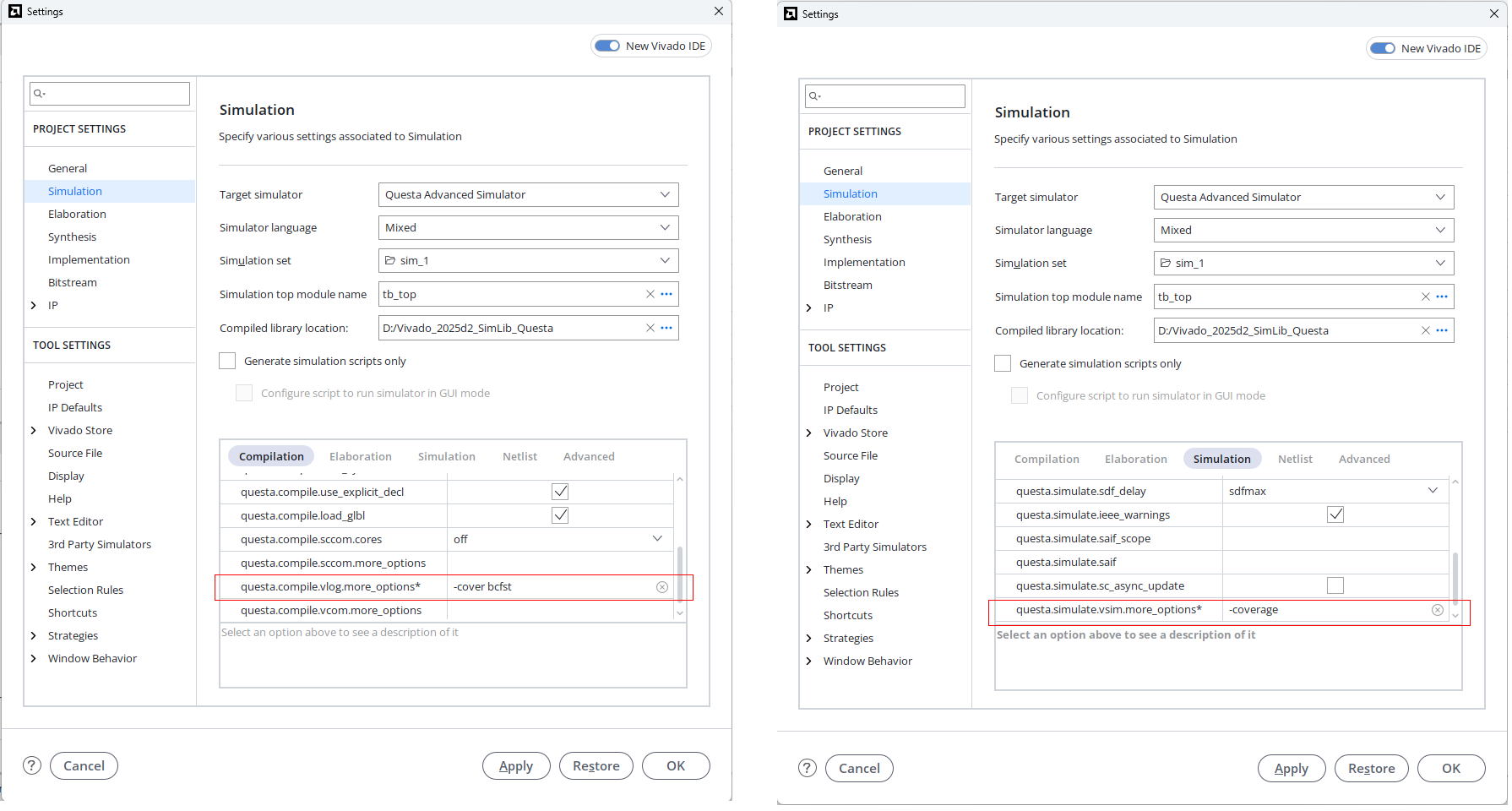
Task: Select 3rd Party Simulators in right window
Action: point(875,547)
